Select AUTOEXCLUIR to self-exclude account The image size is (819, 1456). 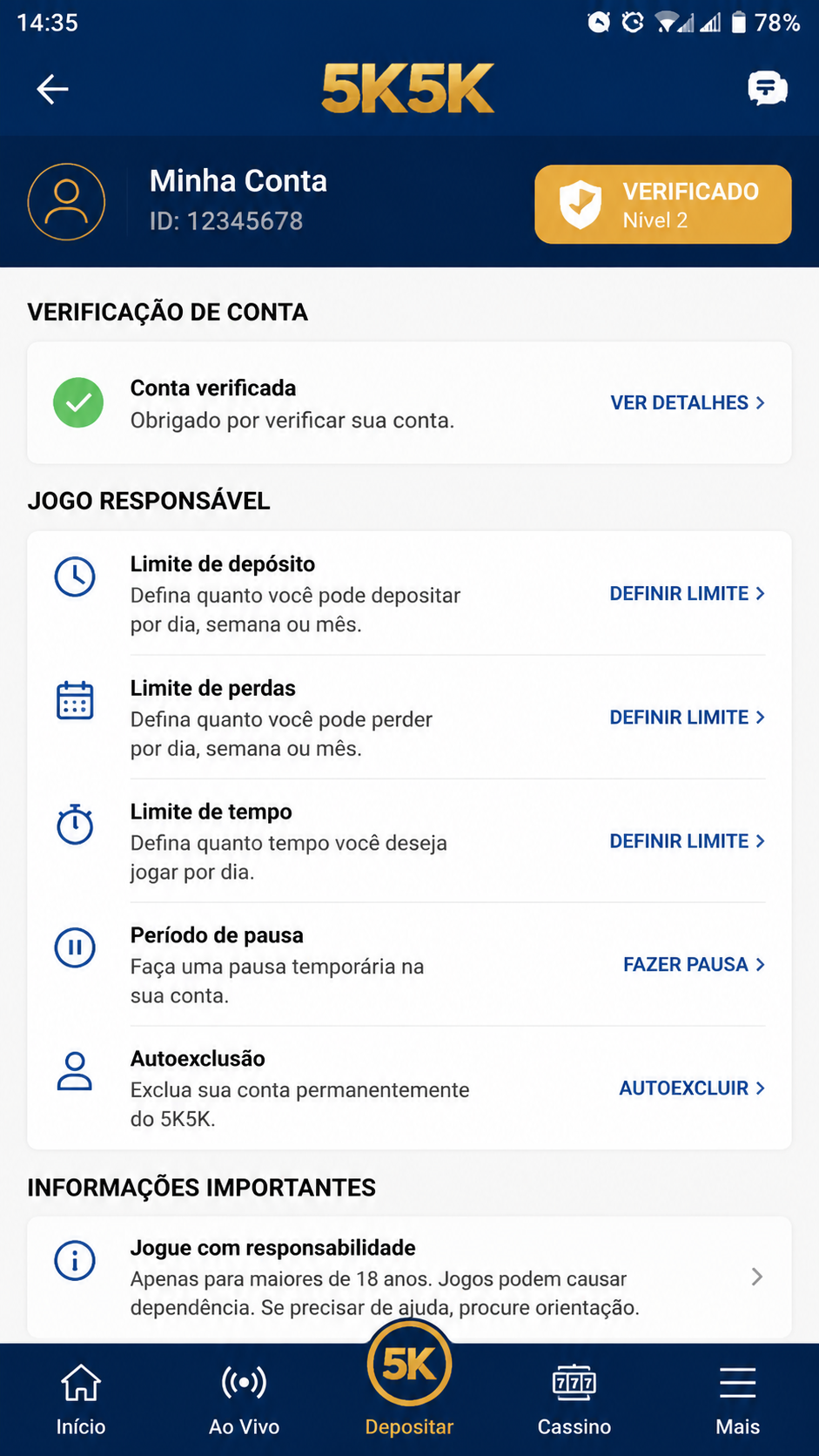click(x=692, y=1088)
